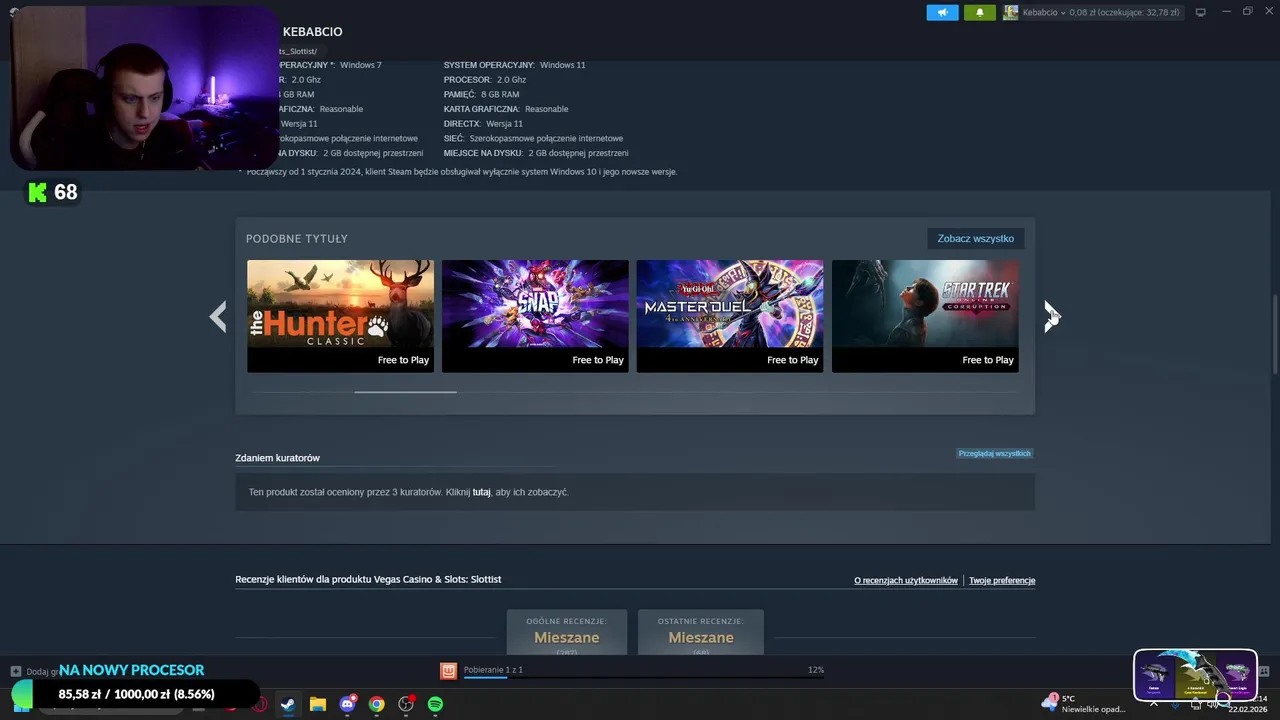Image resolution: width=1280 pixels, height=720 pixels.
Task: Show hidden system tray icons chevron
Action: pos(1153,704)
